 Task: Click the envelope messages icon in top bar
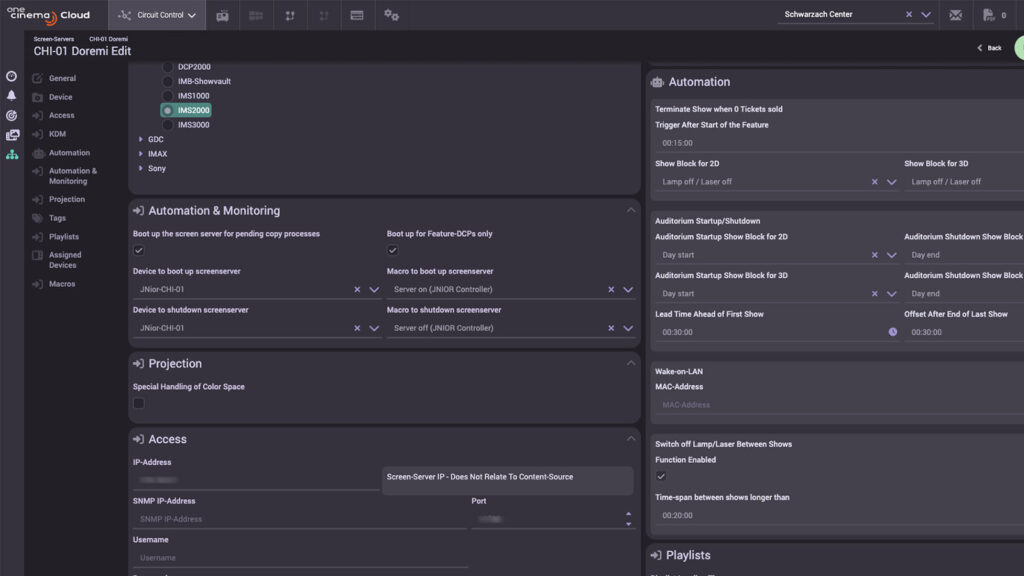click(x=956, y=15)
